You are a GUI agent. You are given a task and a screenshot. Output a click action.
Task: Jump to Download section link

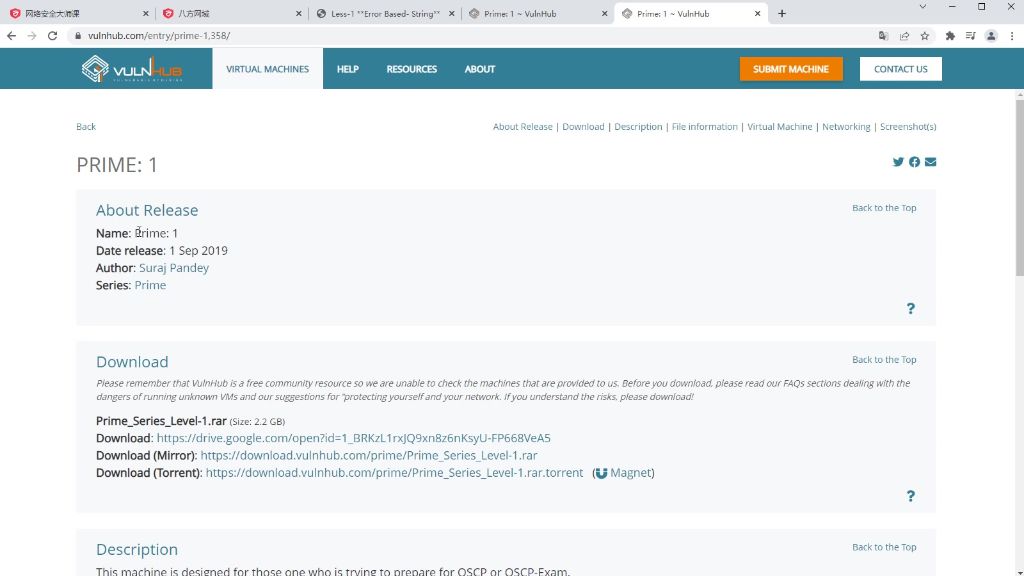point(583,127)
